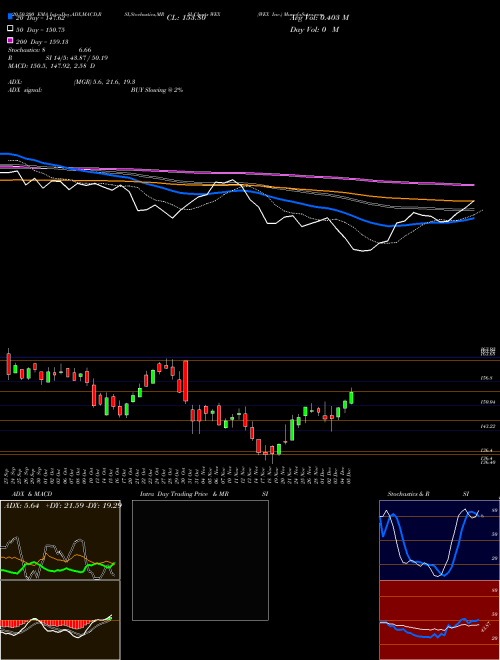Click the blue 20 Day legend swatch
The width and height of the screenshot is (500, 660).
click(10, 17)
